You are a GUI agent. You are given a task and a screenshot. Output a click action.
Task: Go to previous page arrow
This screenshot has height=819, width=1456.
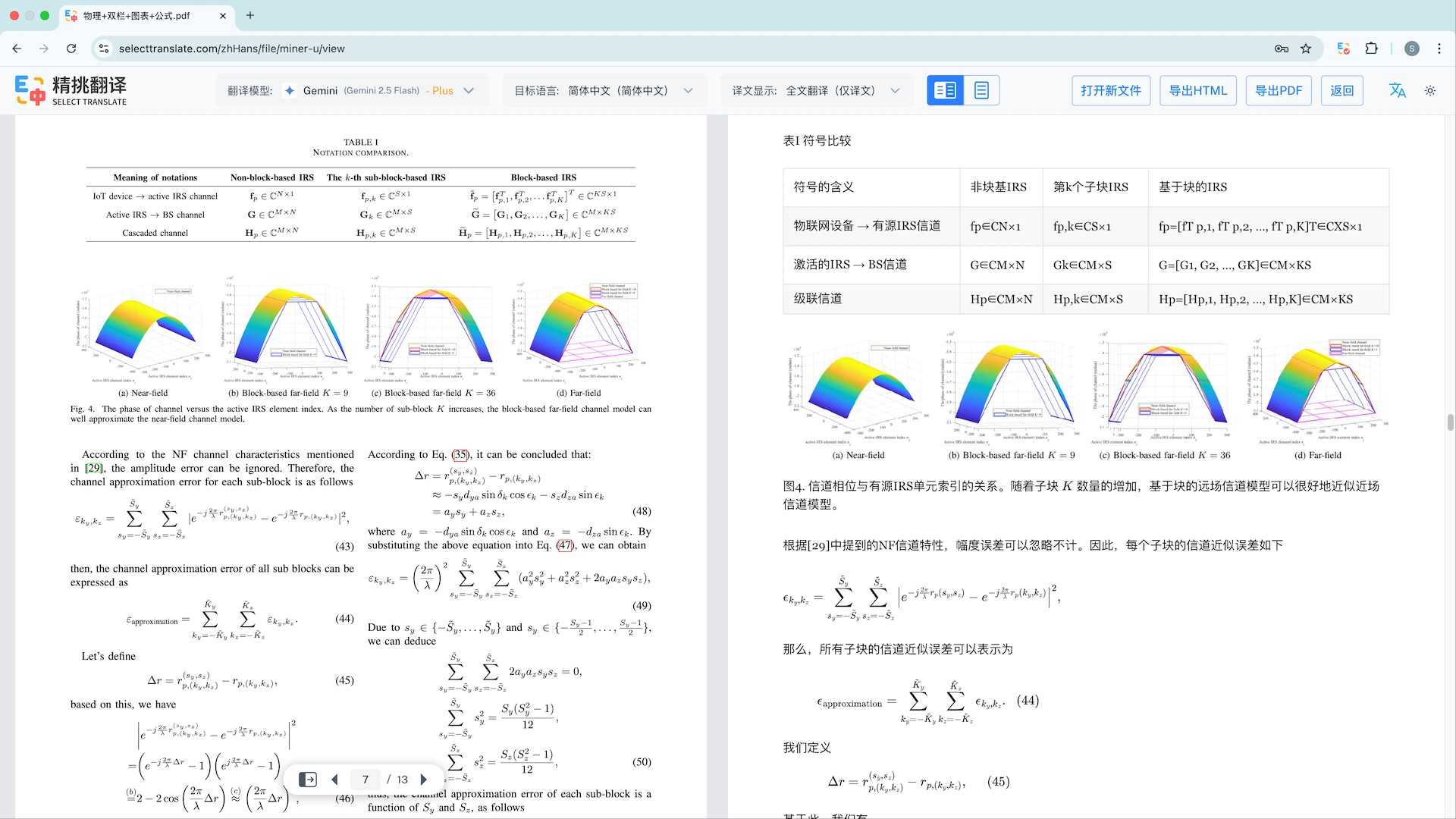coord(334,780)
